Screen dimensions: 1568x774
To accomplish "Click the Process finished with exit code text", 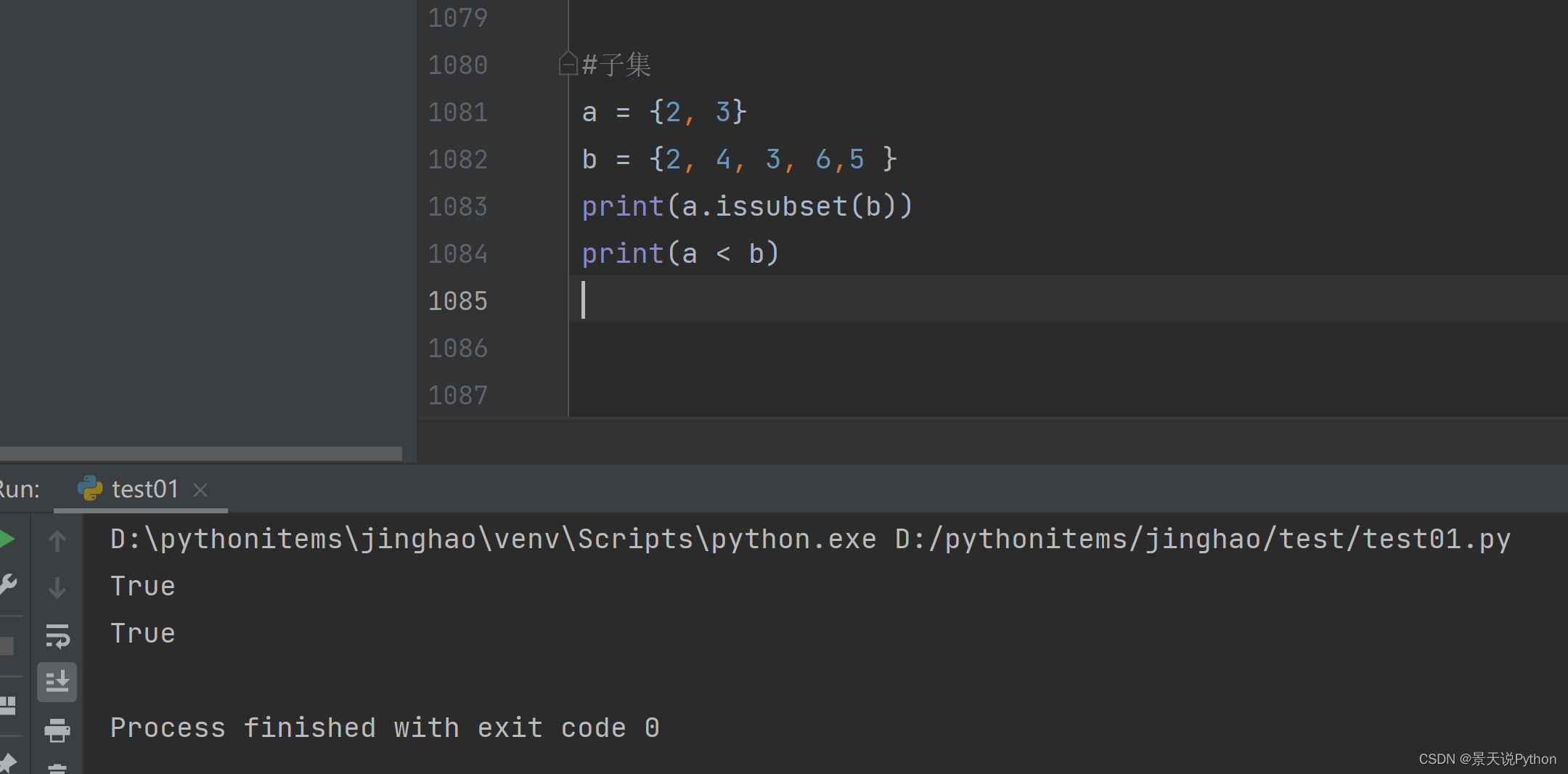I will (385, 728).
